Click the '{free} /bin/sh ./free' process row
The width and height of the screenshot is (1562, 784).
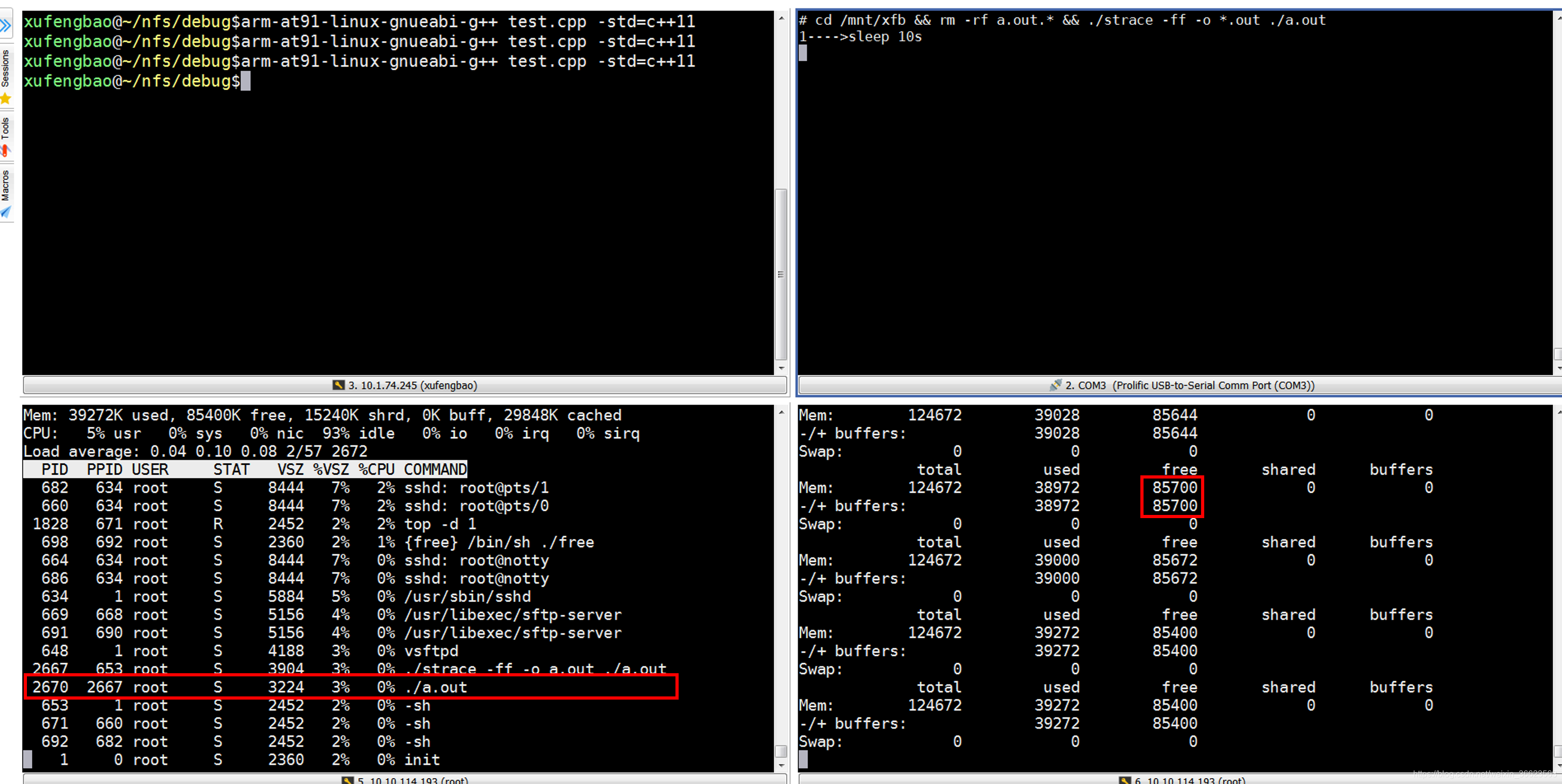[x=313, y=542]
